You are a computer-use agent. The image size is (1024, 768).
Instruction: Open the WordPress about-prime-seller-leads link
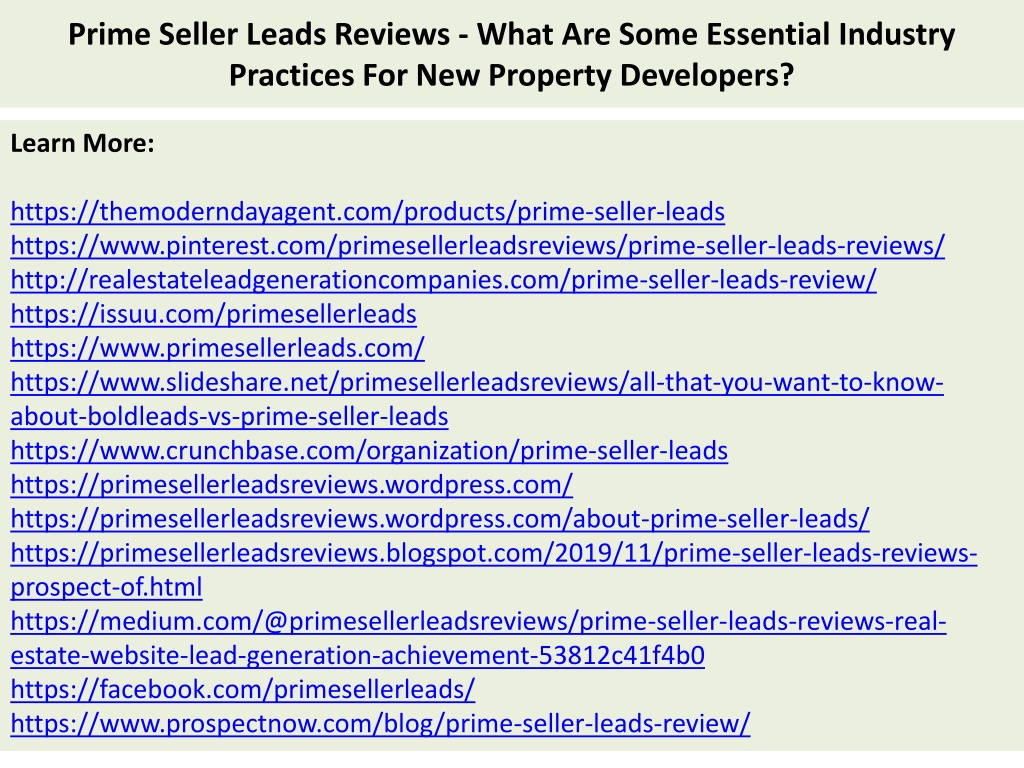click(x=440, y=519)
